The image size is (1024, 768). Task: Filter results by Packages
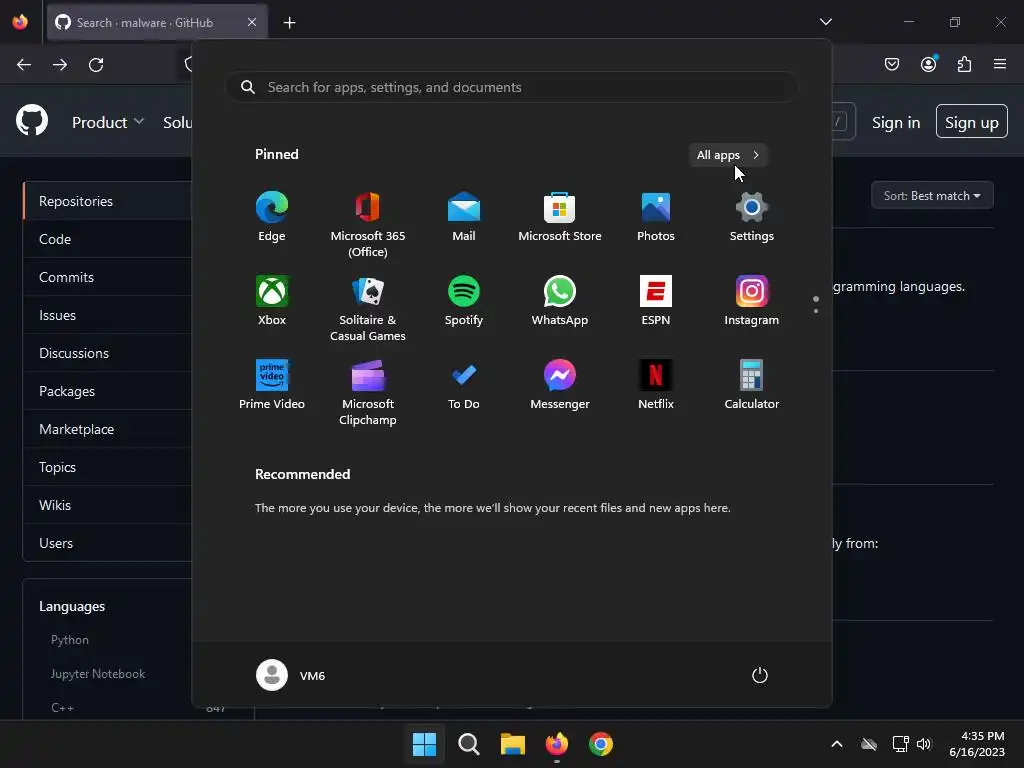pyautogui.click(x=108, y=391)
